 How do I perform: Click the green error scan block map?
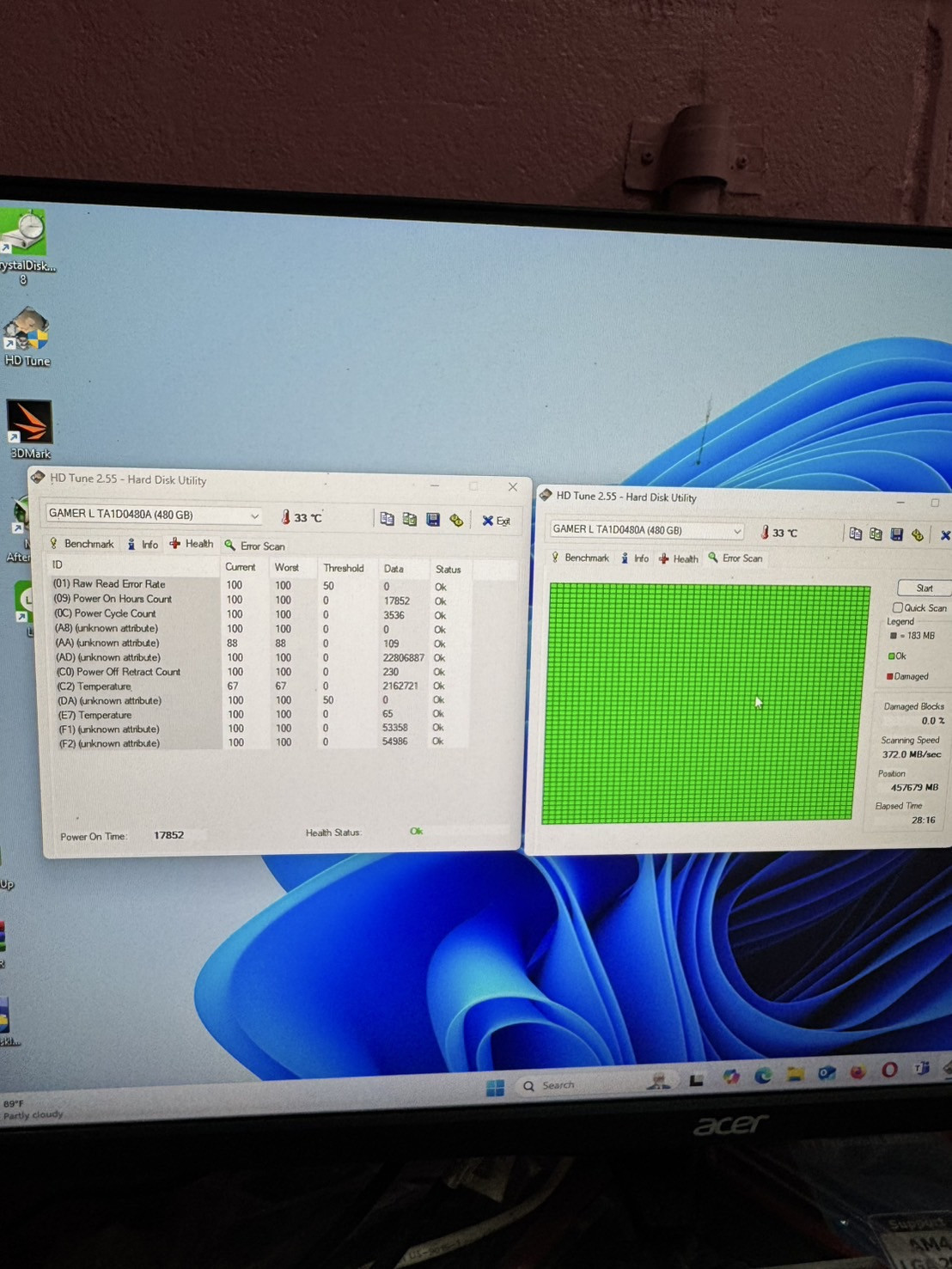point(705,703)
